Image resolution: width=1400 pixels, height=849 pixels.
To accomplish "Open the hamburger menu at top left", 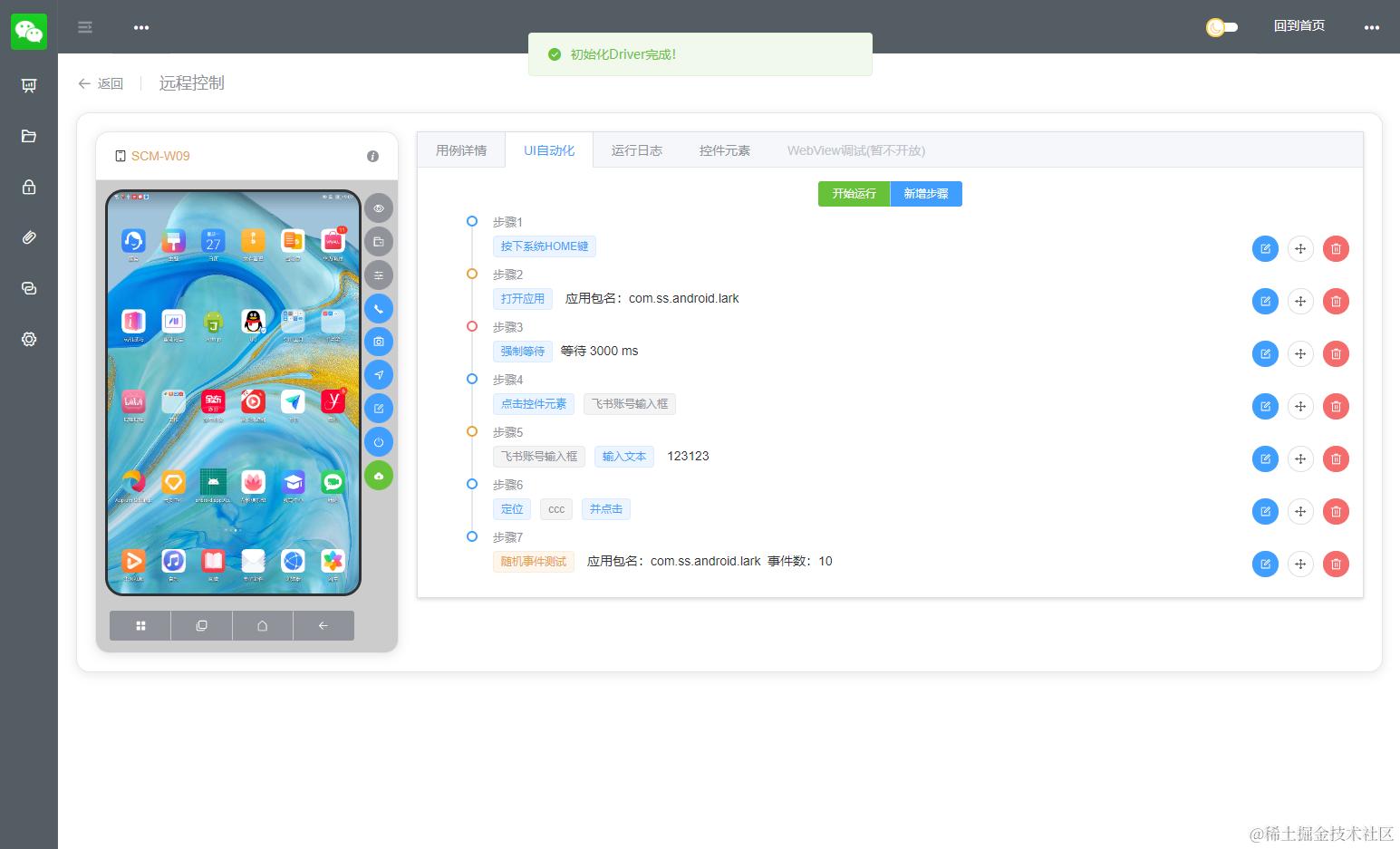I will click(85, 27).
